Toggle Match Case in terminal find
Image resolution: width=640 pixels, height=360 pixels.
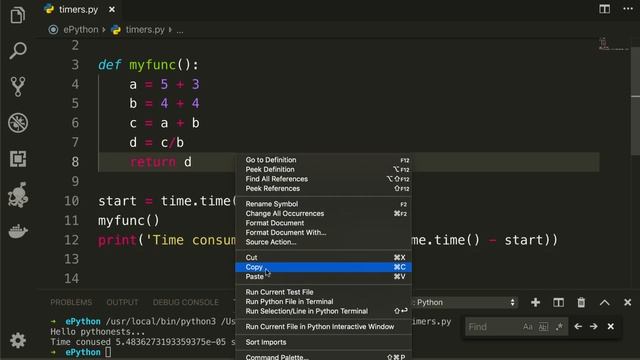tap(528, 327)
